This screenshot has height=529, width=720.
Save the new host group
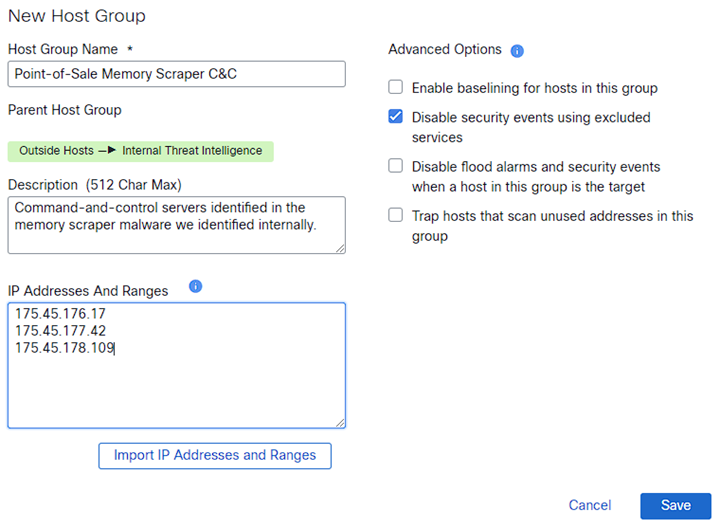click(675, 506)
